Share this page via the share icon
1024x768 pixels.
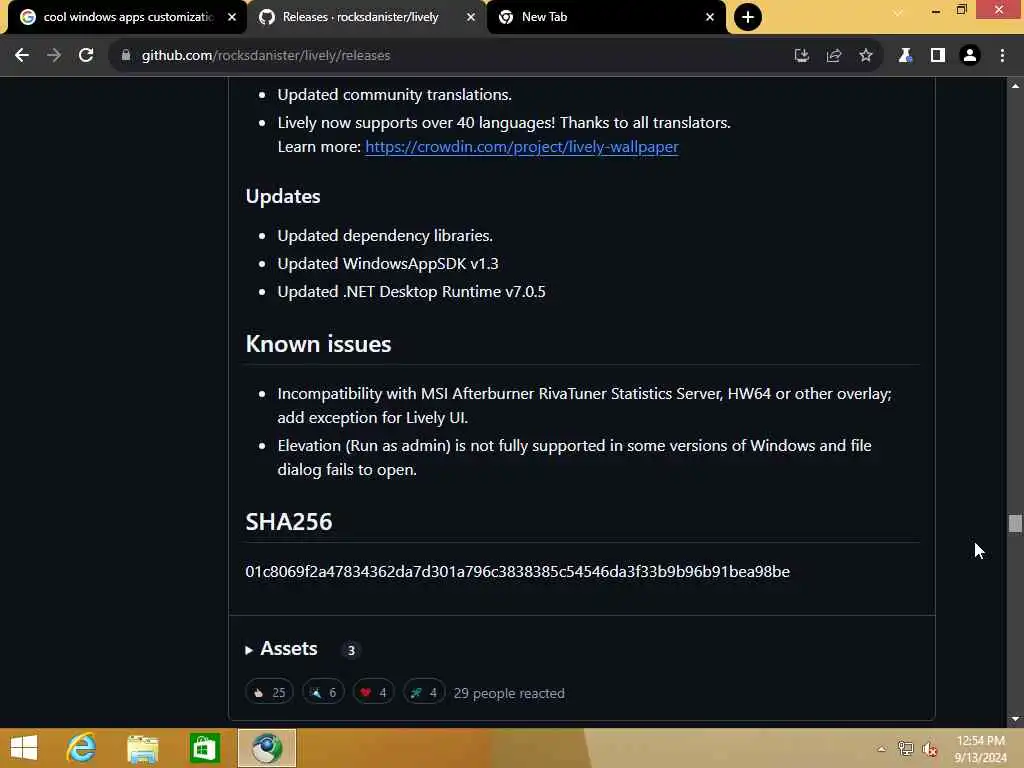[x=833, y=56]
